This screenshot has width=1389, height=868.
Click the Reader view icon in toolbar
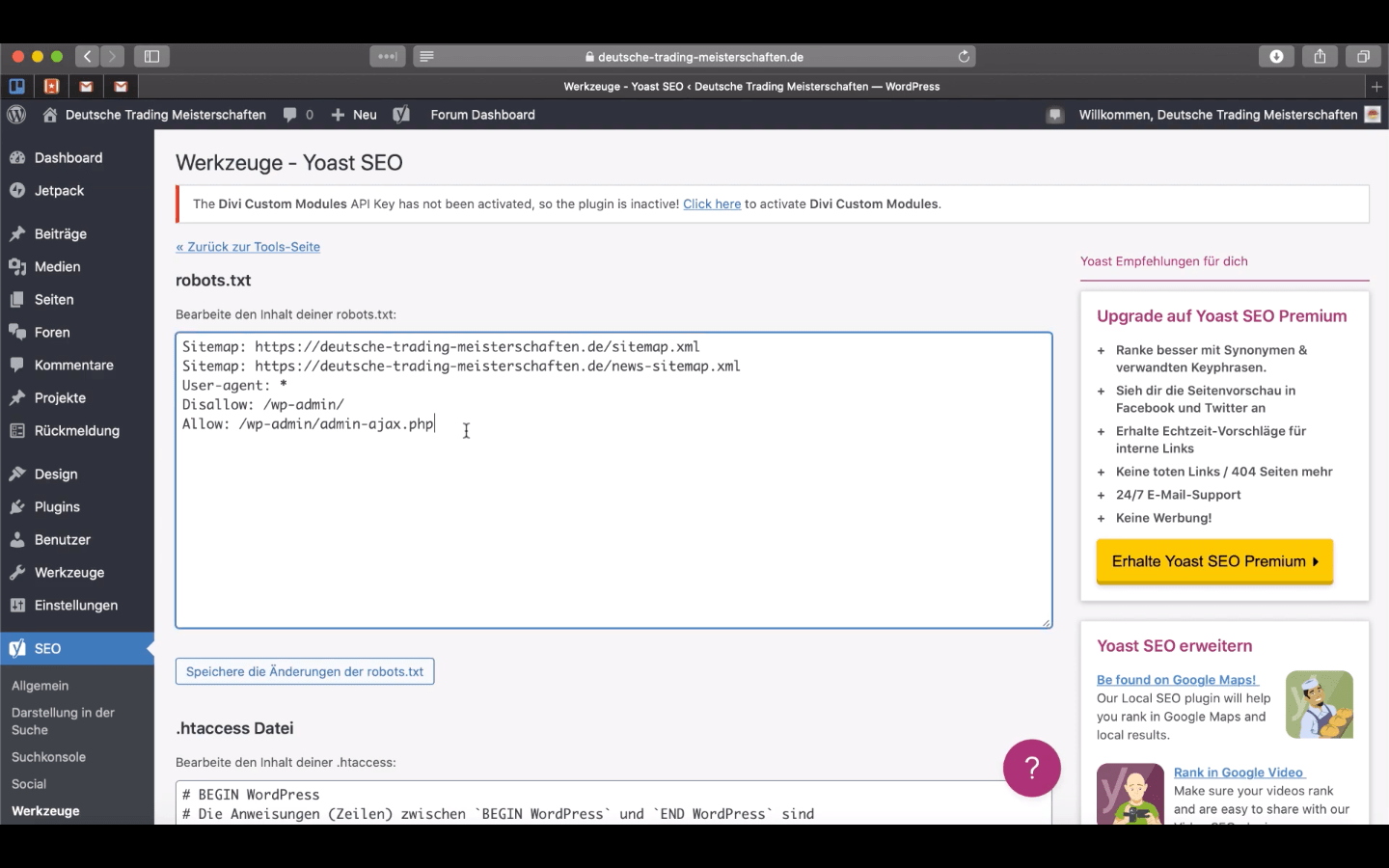point(426,56)
